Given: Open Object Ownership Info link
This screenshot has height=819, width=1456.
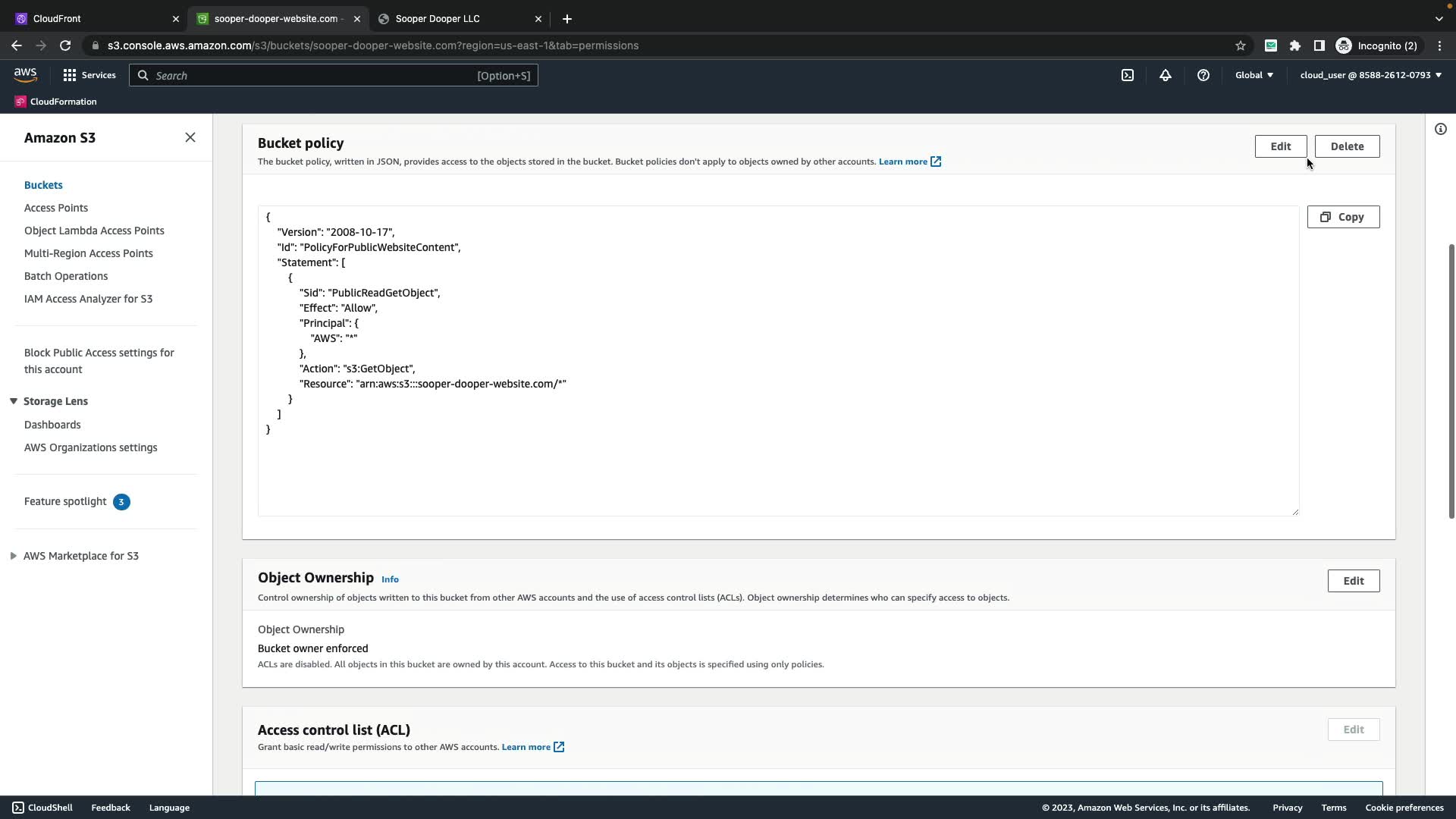Looking at the screenshot, I should (x=390, y=579).
